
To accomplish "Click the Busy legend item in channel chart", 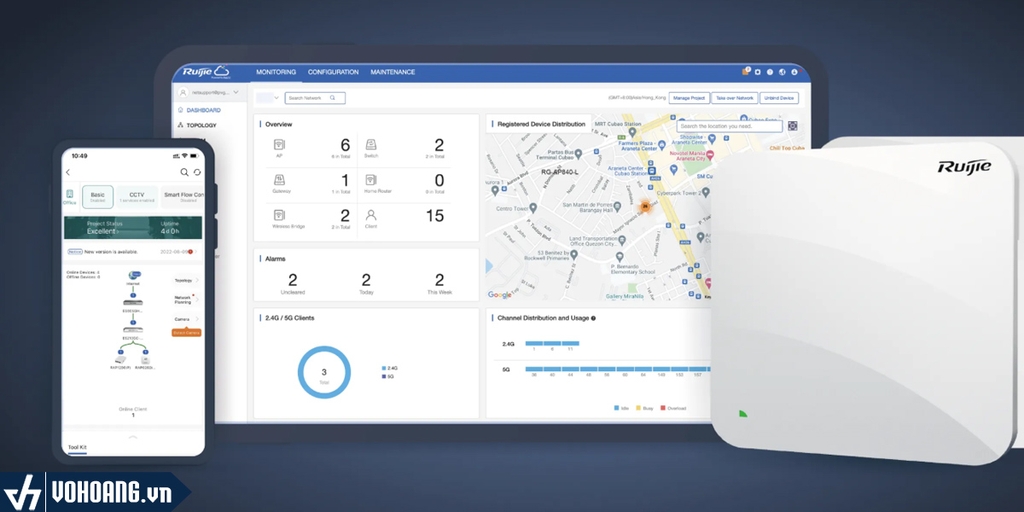I will (643, 408).
